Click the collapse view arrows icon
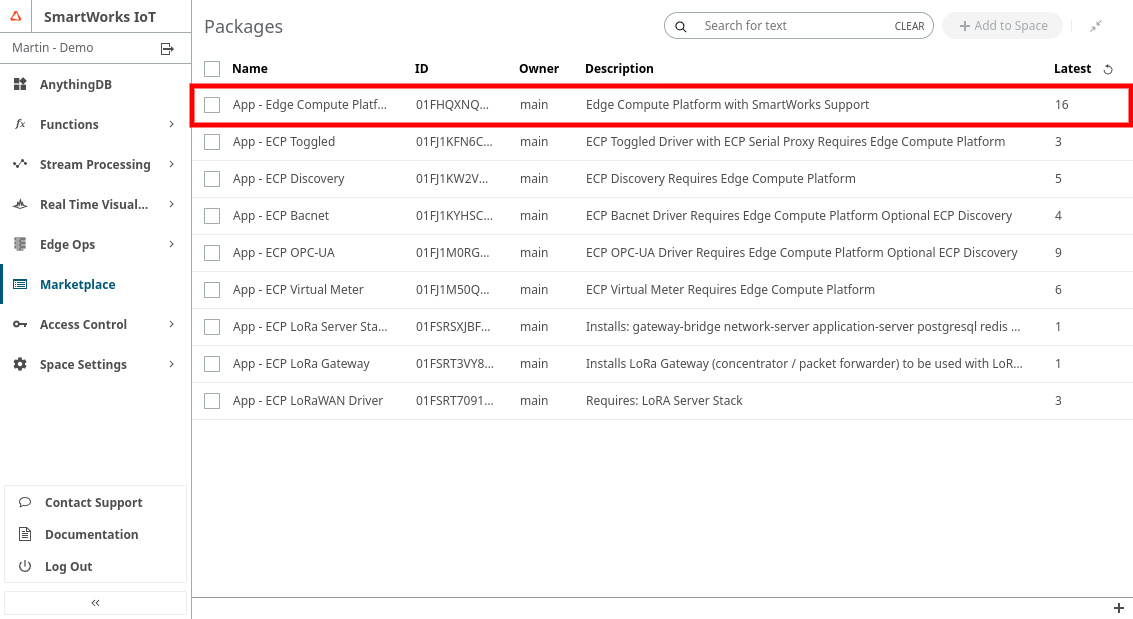This screenshot has height=619, width=1133. pyautogui.click(x=1096, y=26)
